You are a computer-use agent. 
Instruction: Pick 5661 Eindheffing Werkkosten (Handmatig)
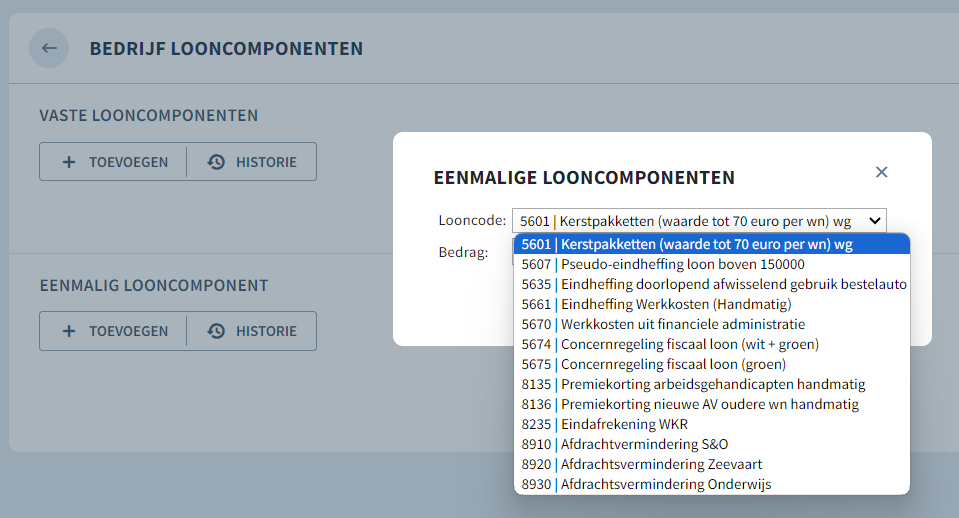pos(712,304)
